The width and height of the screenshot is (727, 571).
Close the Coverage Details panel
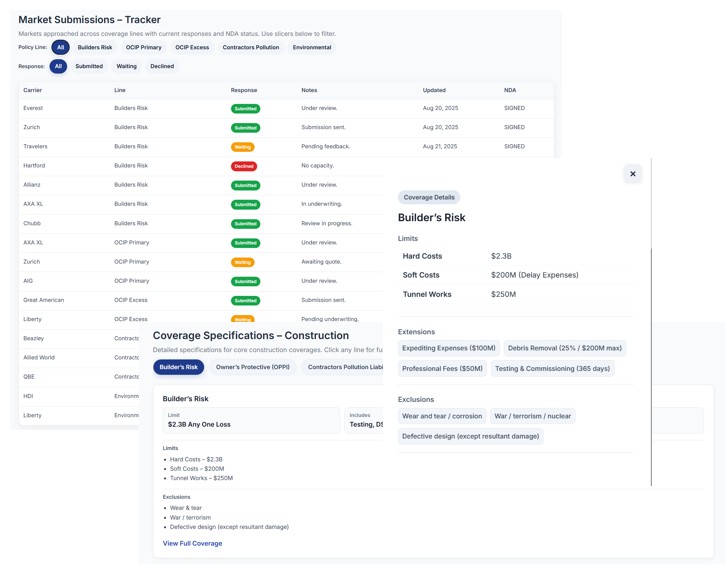[632, 174]
